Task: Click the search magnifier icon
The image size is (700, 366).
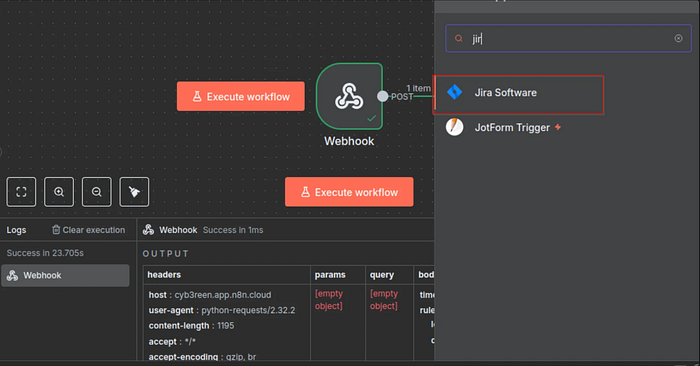Action: pos(458,38)
